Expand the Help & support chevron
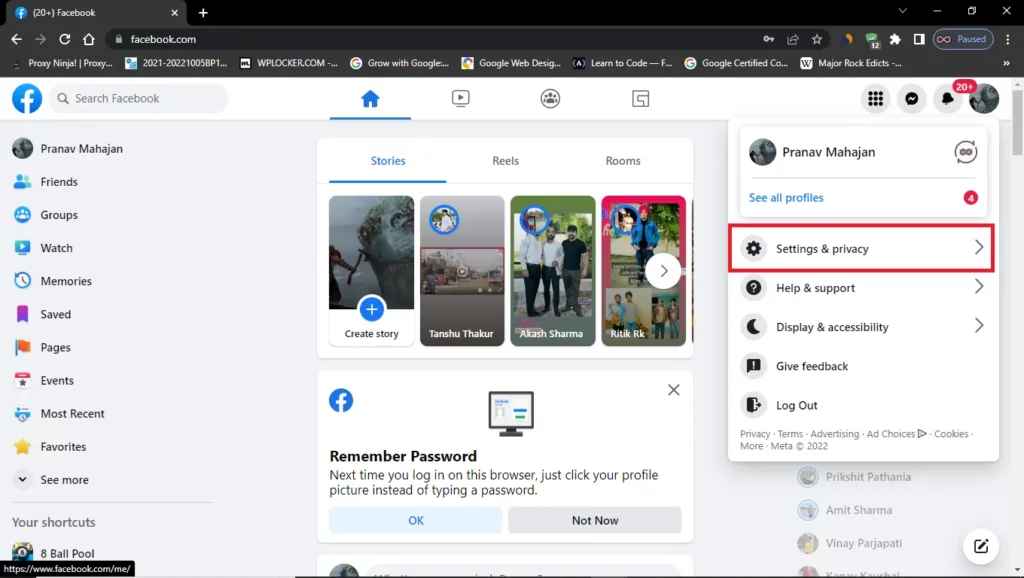The width and height of the screenshot is (1024, 578). tap(978, 287)
